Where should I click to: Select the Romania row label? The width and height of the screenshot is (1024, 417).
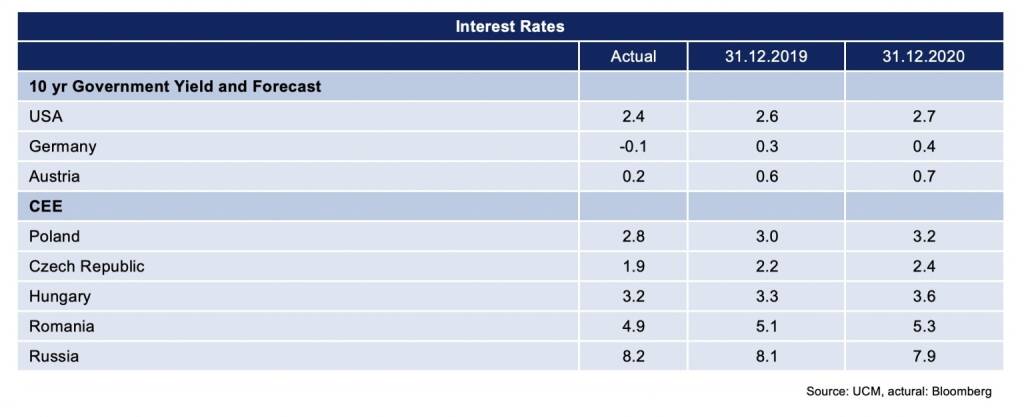(x=60, y=327)
